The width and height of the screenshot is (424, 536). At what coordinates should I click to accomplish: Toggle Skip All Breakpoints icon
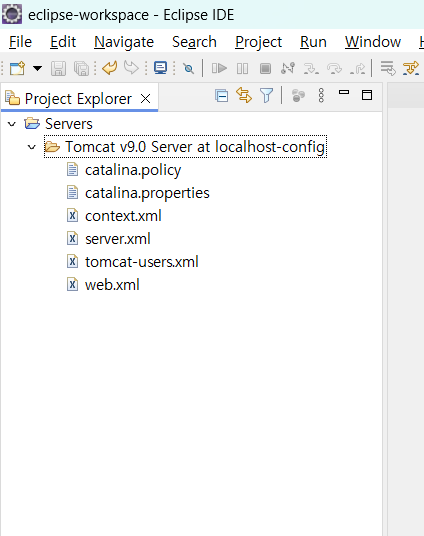click(188, 68)
